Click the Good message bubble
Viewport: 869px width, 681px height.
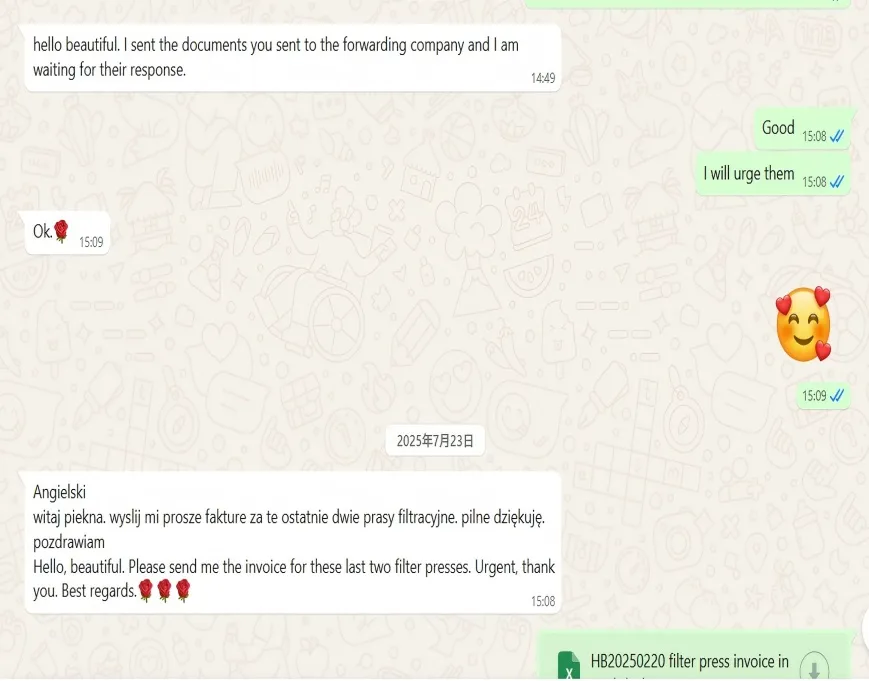(802, 129)
